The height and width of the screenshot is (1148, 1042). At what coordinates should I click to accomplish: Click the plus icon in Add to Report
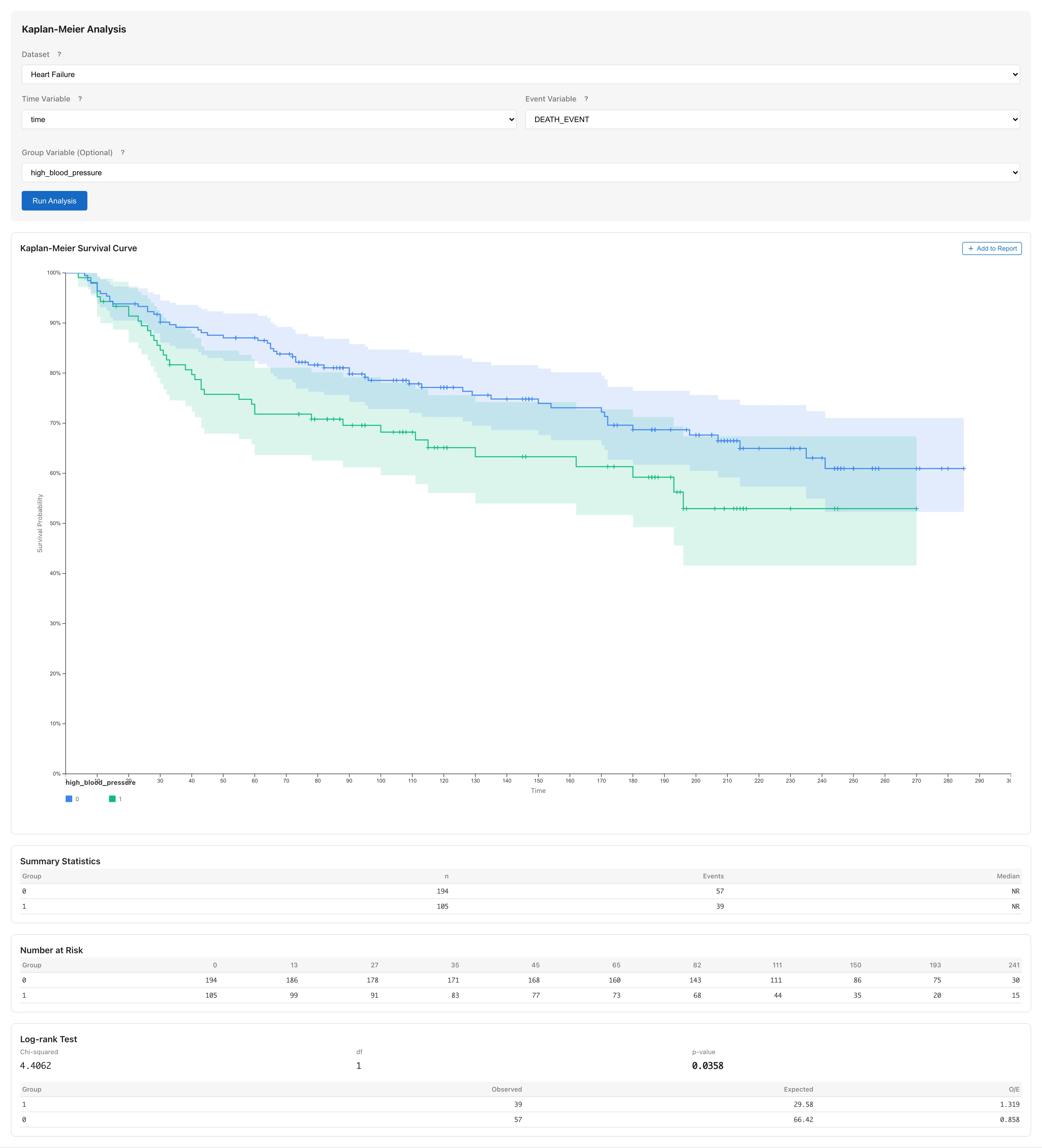tap(971, 249)
